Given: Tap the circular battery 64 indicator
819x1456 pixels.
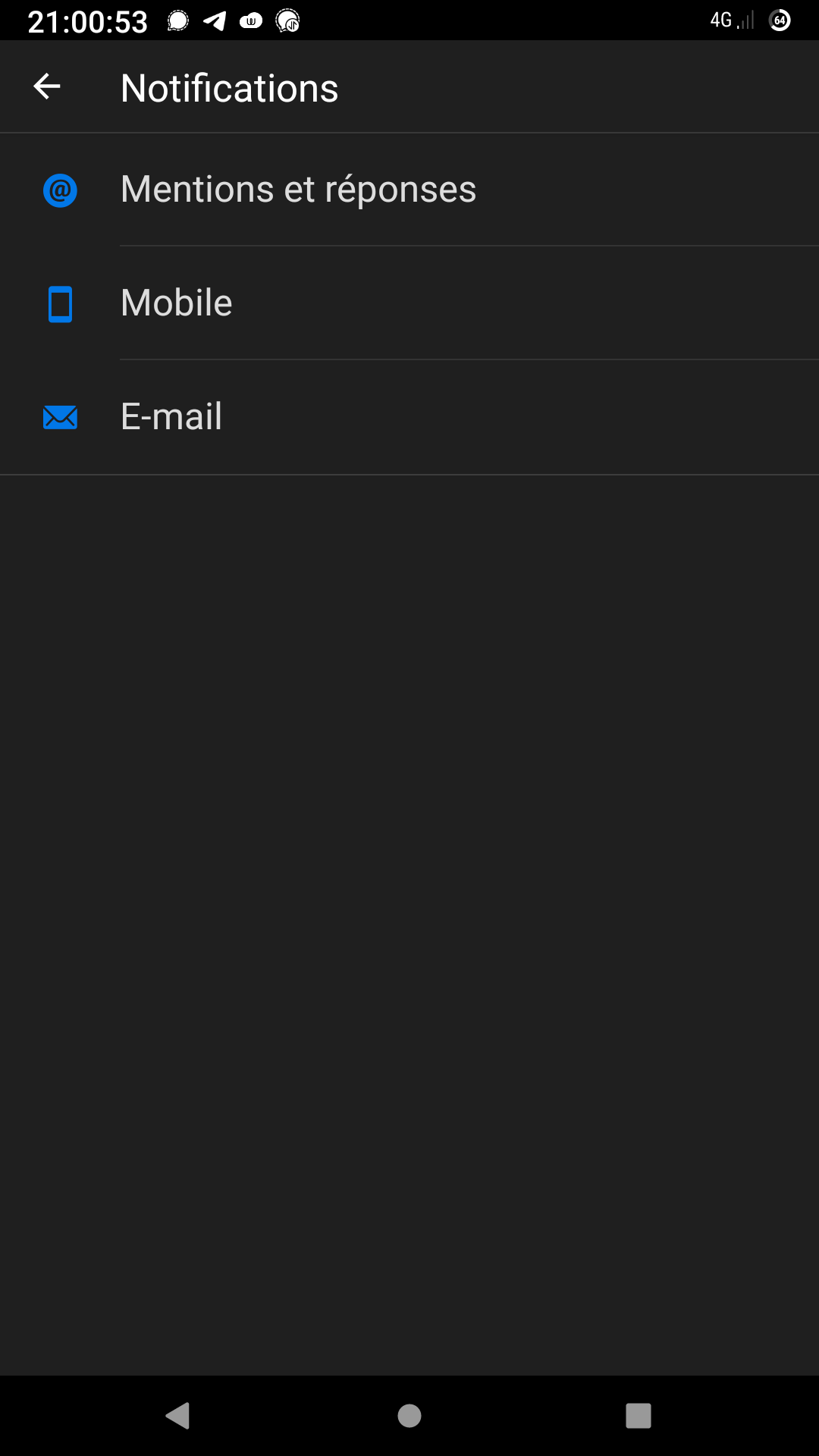Looking at the screenshot, I should 780,20.
